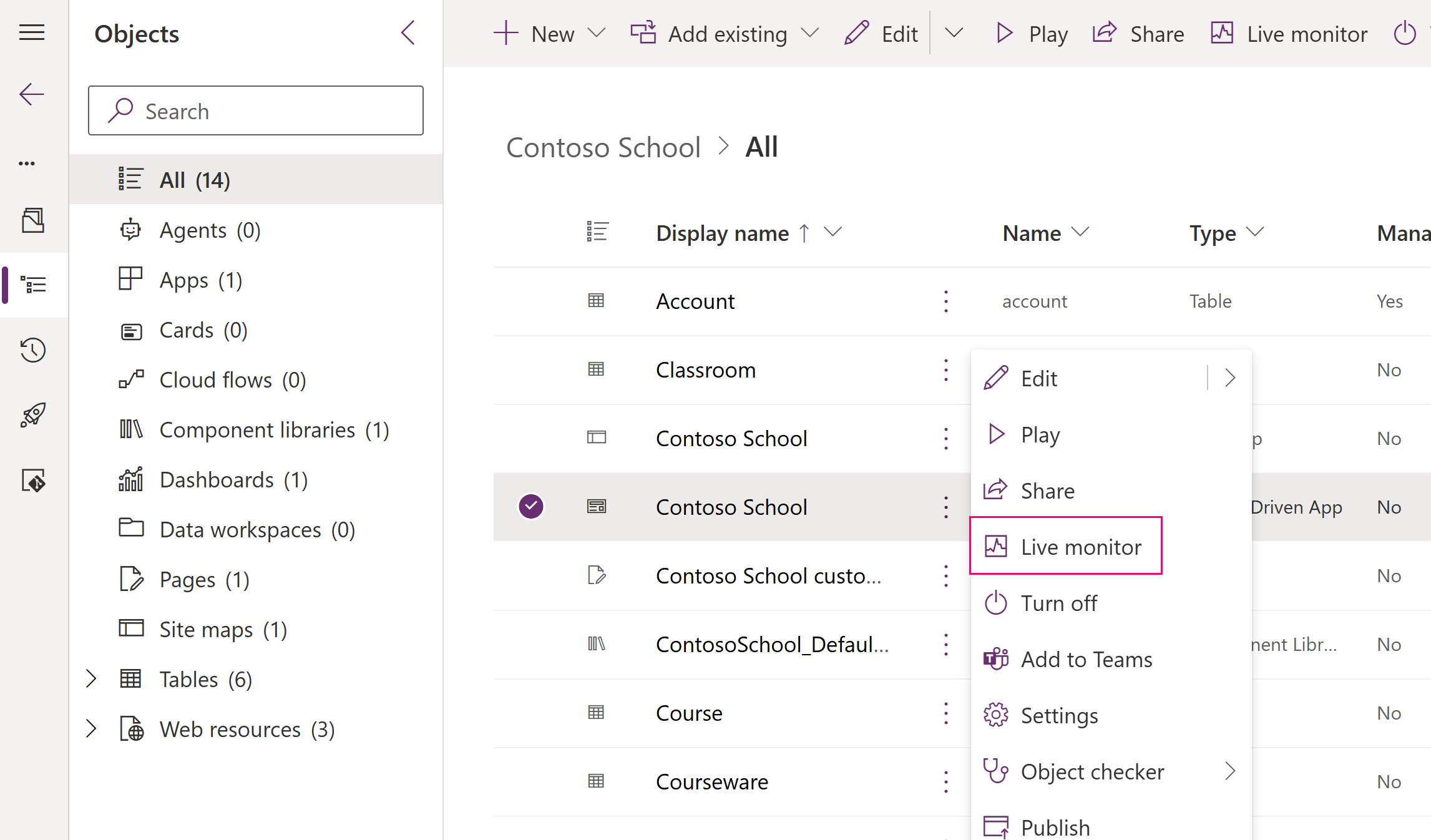Select All (14) in Objects list
The width and height of the screenshot is (1431, 840).
[x=256, y=180]
